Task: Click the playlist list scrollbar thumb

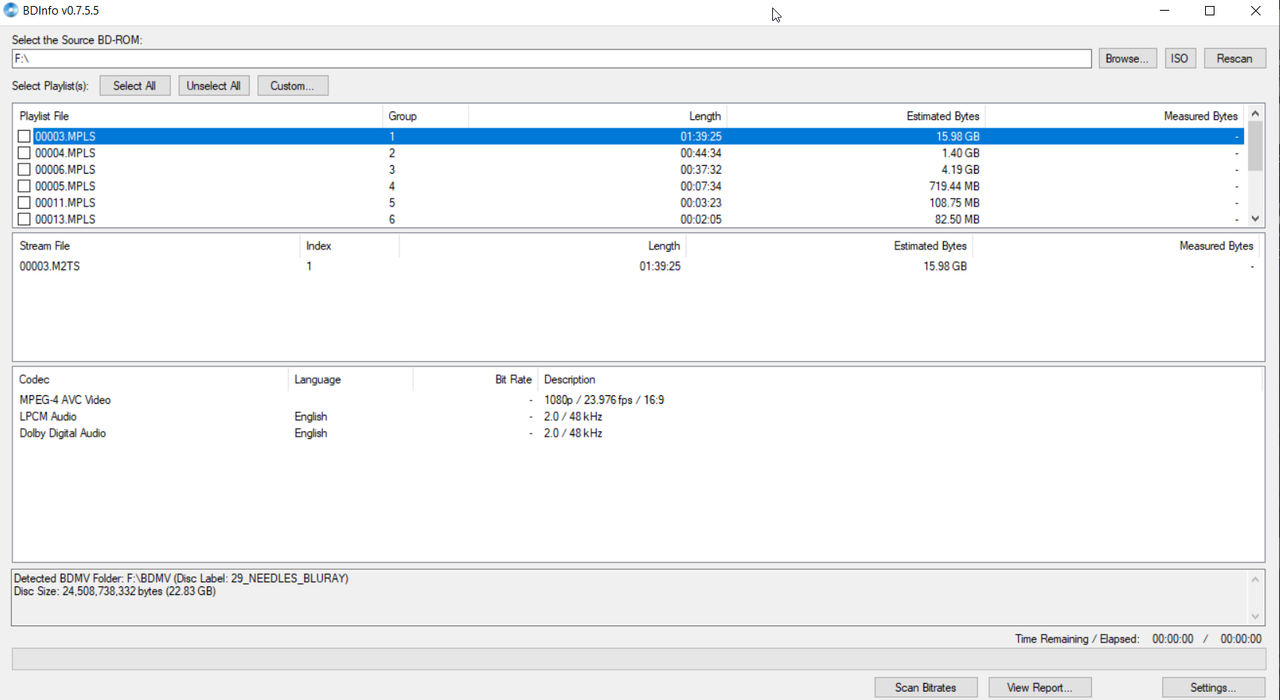Action: coord(1255,146)
